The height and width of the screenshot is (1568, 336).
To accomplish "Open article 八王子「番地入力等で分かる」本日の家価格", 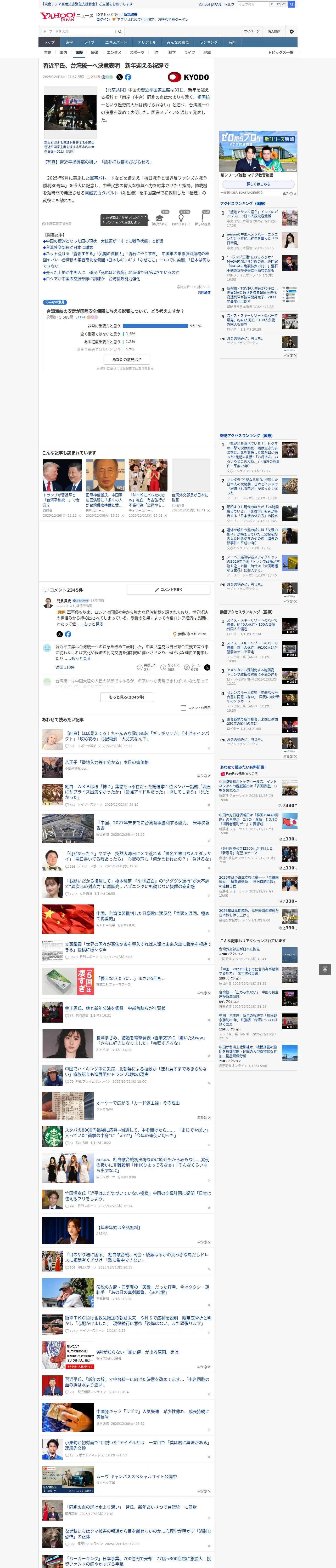I will pos(107,762).
